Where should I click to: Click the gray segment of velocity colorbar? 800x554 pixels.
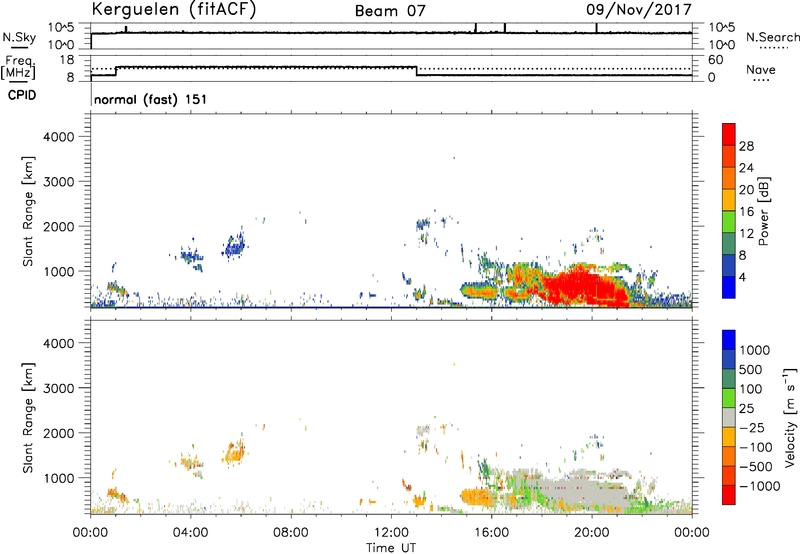(729, 418)
